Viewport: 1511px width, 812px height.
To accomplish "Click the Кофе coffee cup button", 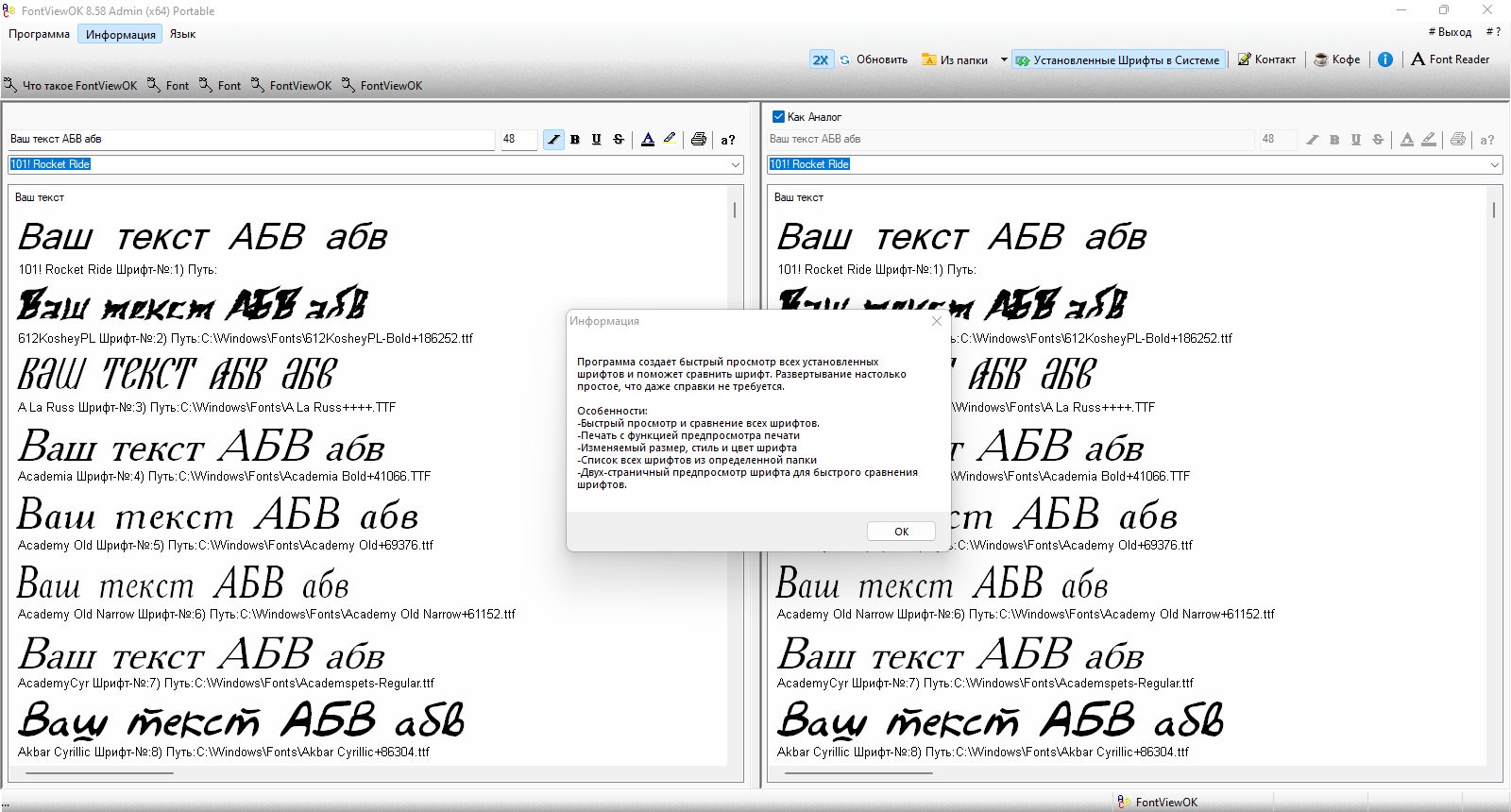I will click(1338, 59).
